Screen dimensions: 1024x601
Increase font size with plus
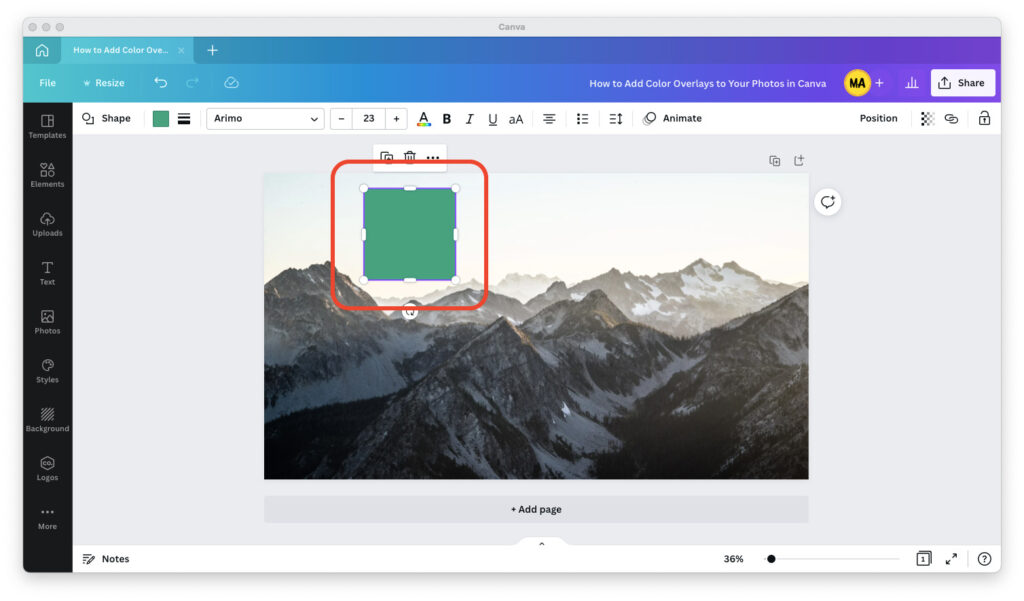click(396, 118)
